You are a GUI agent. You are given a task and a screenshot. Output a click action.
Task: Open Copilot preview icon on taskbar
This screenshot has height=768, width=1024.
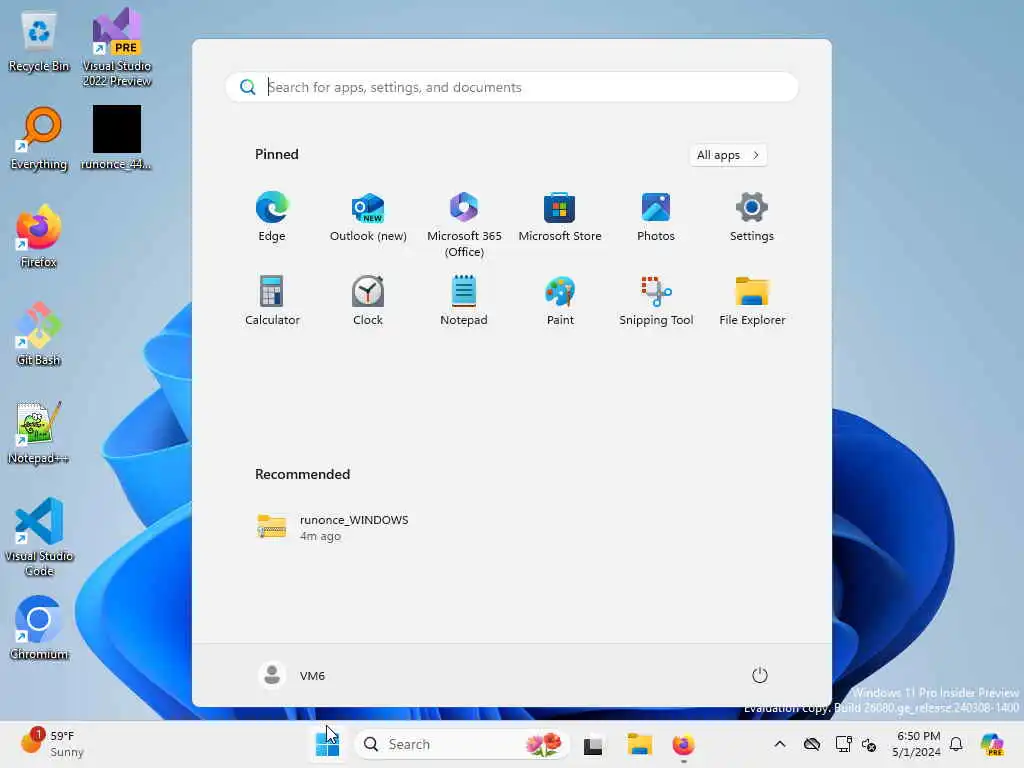click(x=991, y=744)
